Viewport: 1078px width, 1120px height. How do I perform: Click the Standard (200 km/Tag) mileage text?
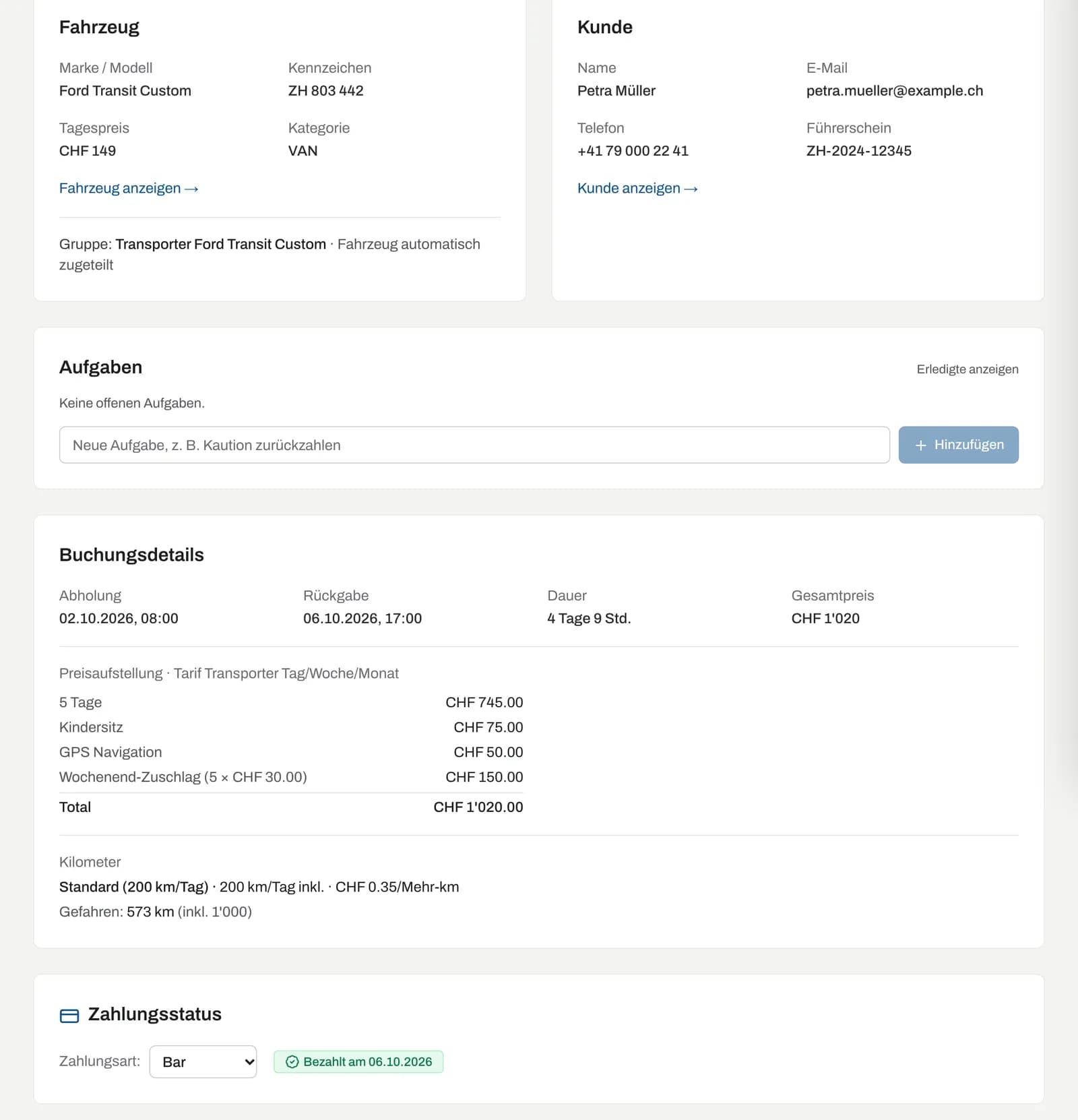tap(134, 888)
